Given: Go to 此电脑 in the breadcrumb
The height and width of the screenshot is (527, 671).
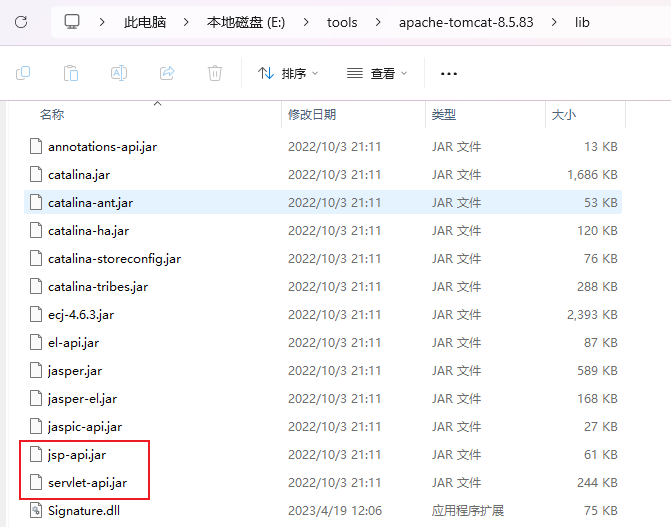Looking at the screenshot, I should pyautogui.click(x=145, y=22).
